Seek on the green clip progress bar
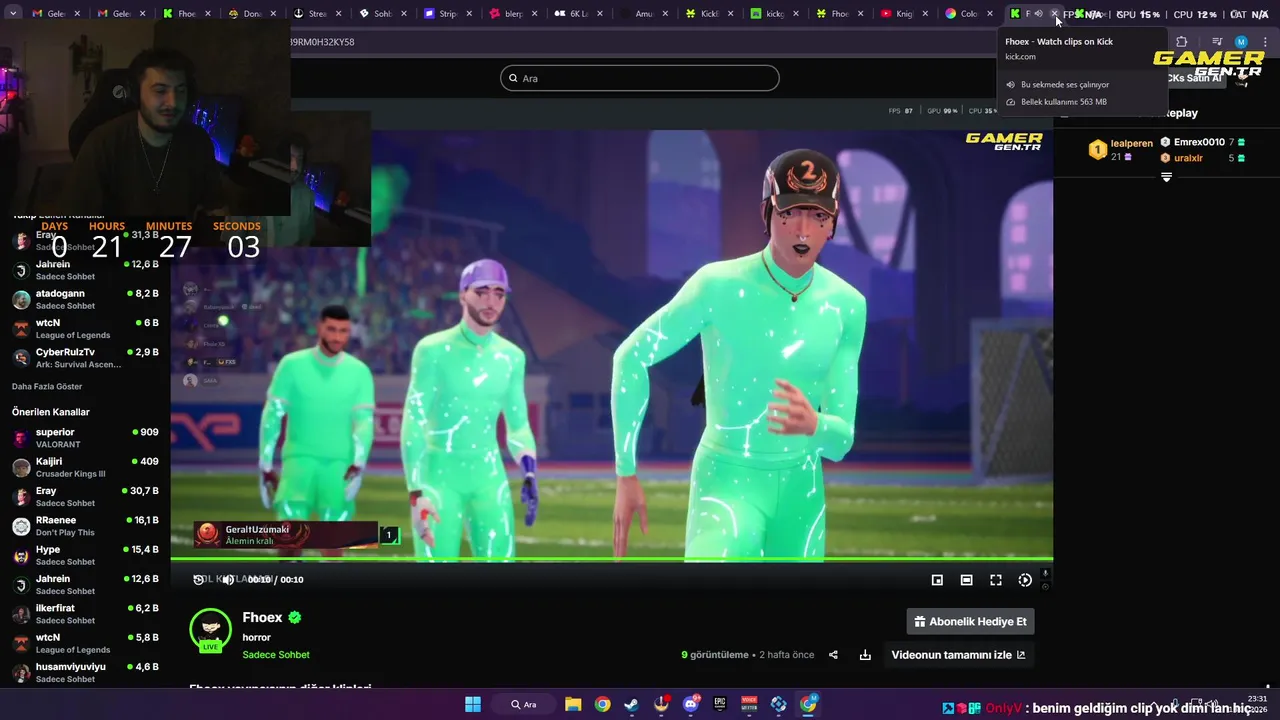 click(611, 559)
